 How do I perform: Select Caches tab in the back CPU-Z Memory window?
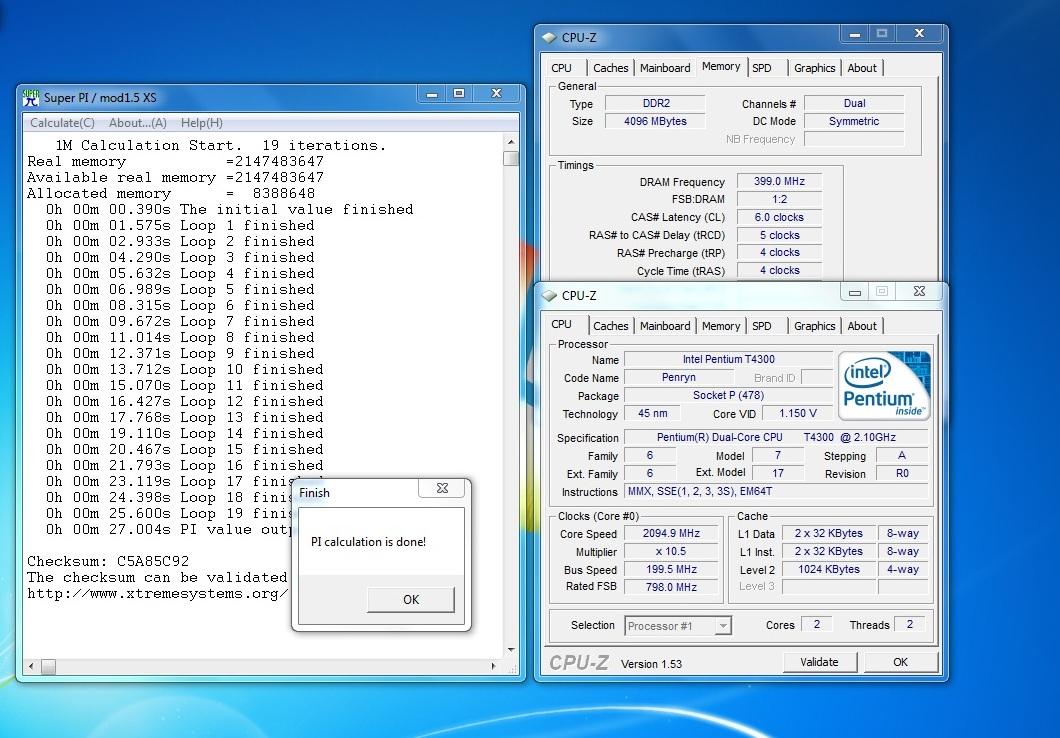click(610, 68)
